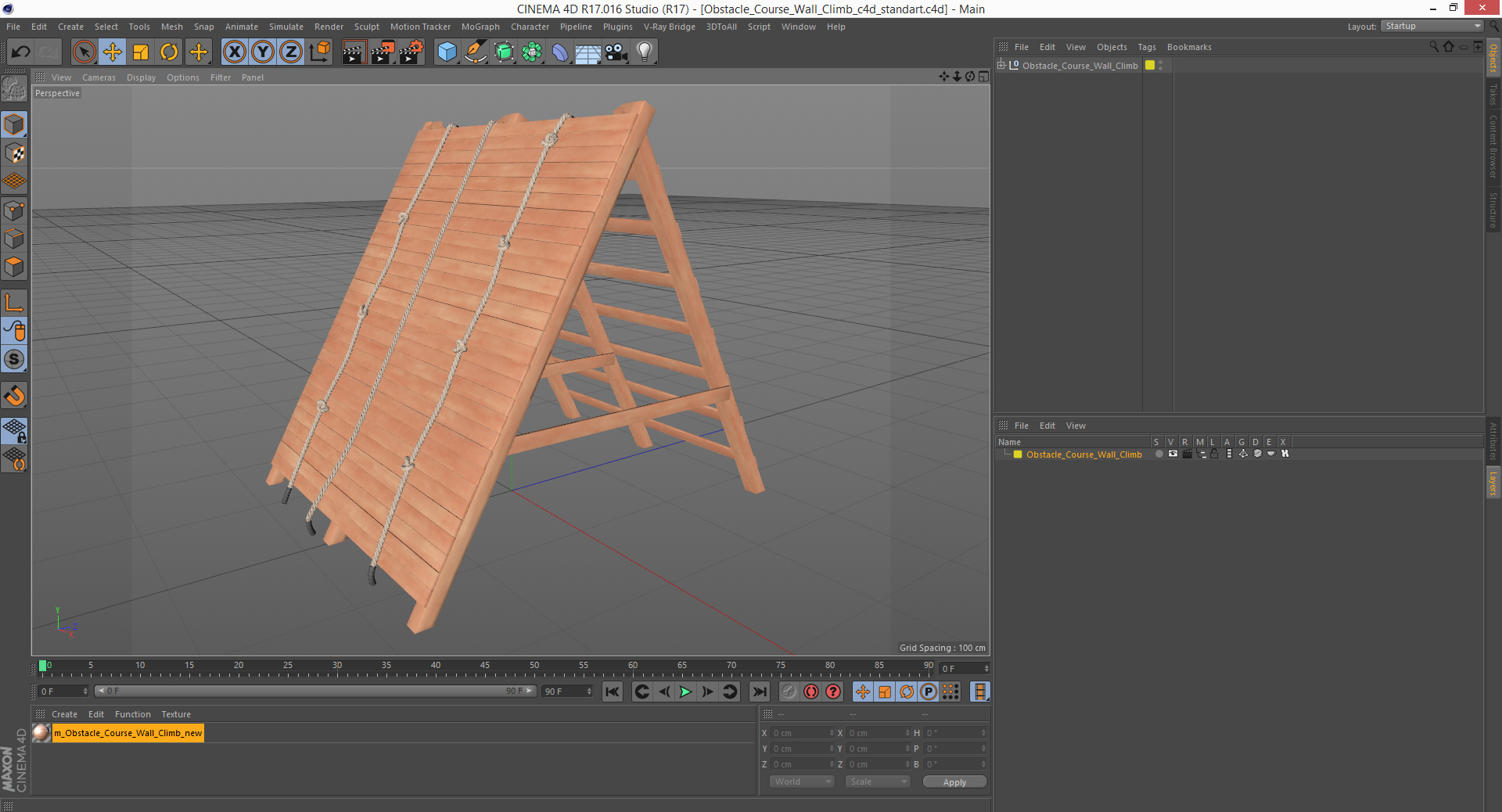Add a Cube primitive object
The height and width of the screenshot is (812, 1502).
pos(447,52)
